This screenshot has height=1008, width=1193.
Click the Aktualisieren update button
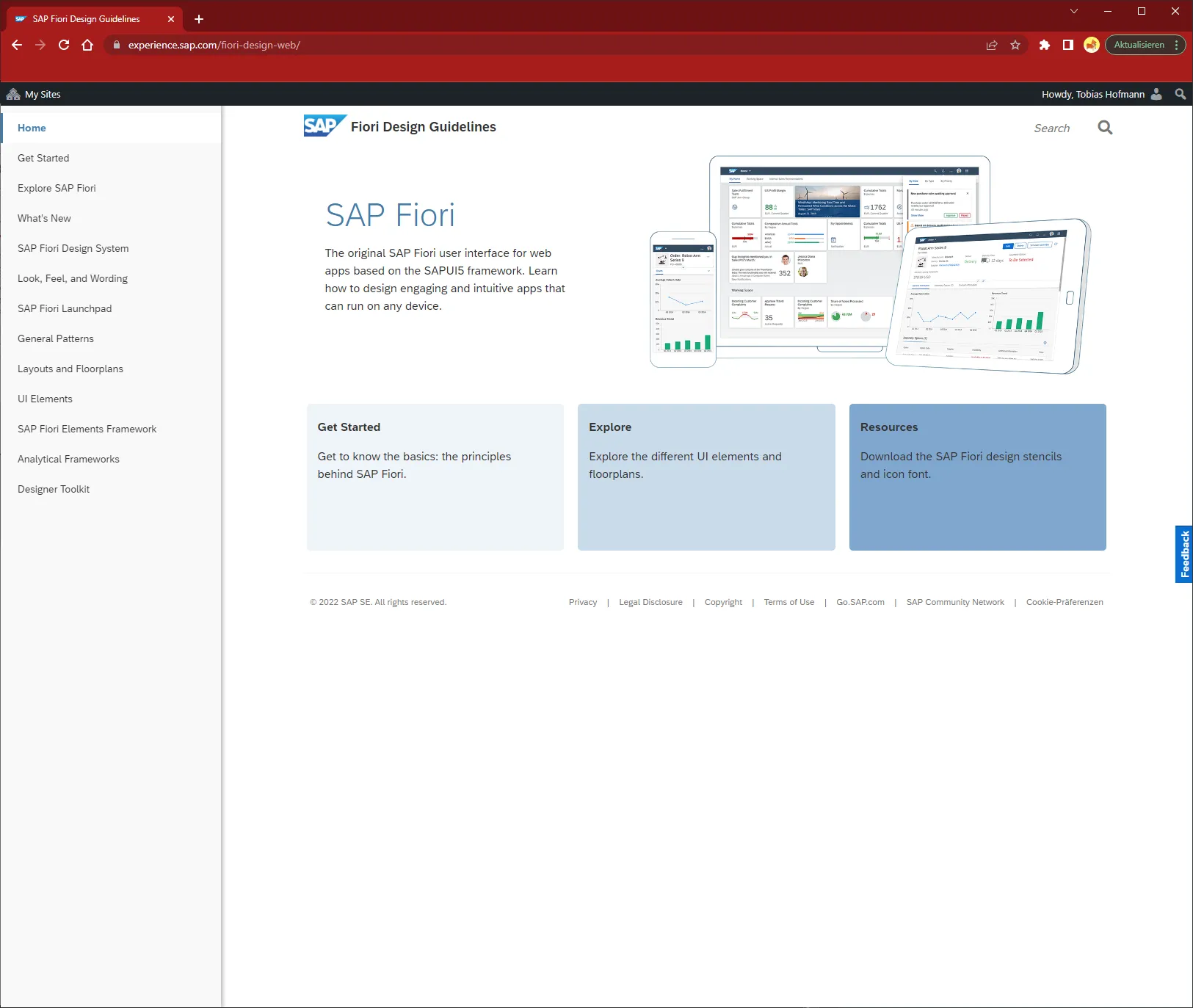coord(1139,45)
